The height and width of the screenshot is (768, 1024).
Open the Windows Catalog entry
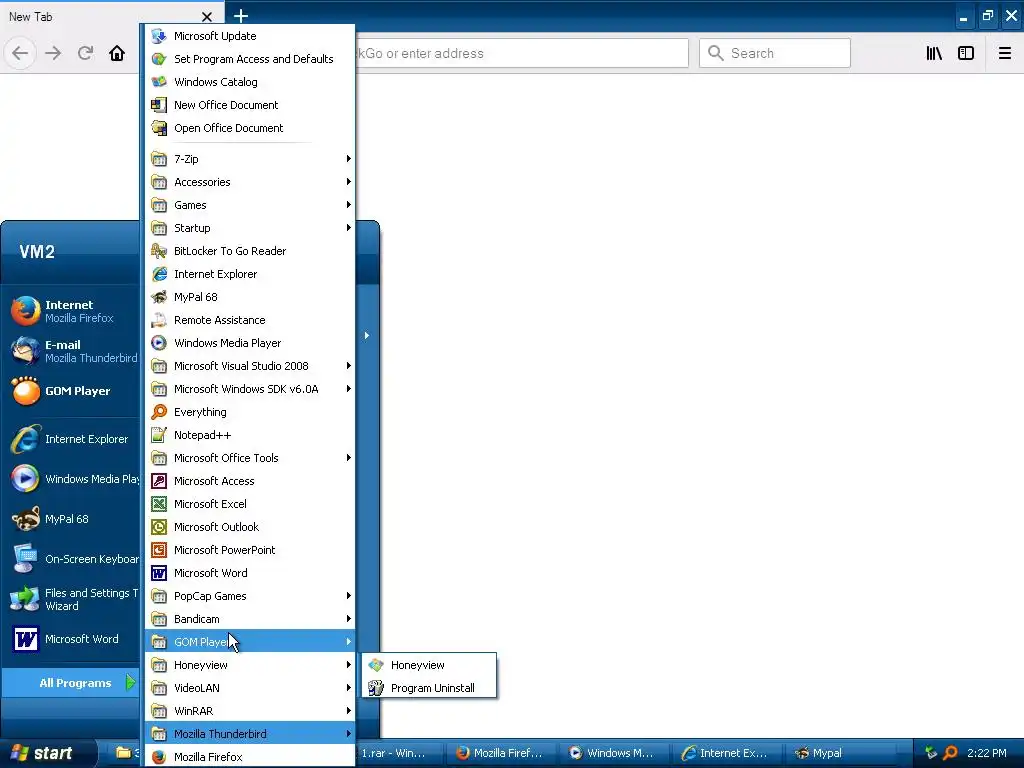pos(249,82)
